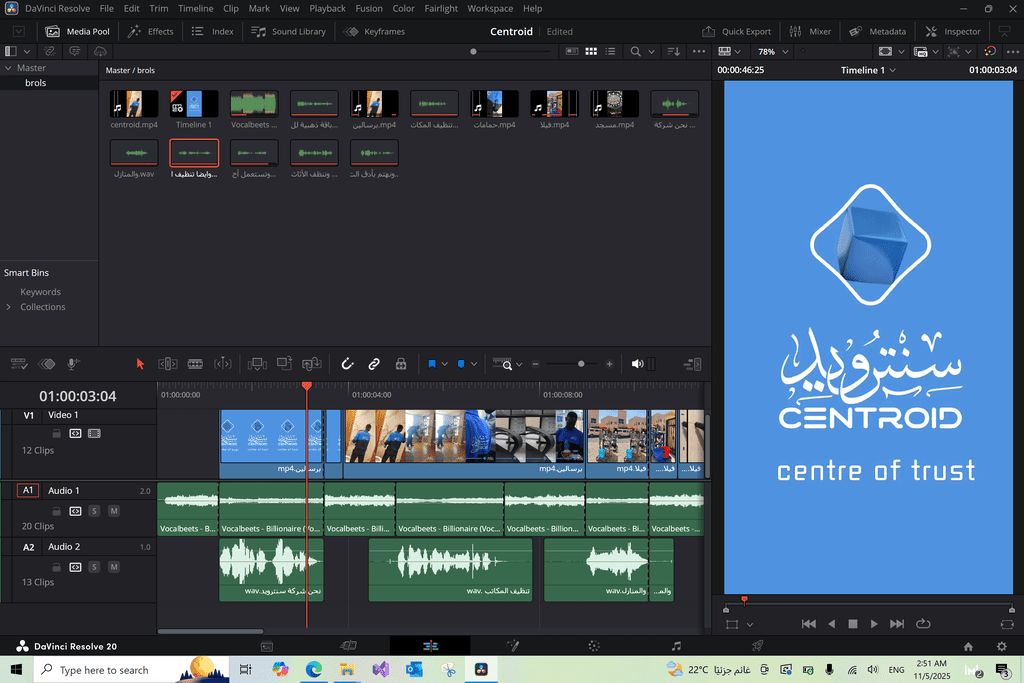Open project settings gear icon
The height and width of the screenshot is (683, 1024).
coord(1001,646)
